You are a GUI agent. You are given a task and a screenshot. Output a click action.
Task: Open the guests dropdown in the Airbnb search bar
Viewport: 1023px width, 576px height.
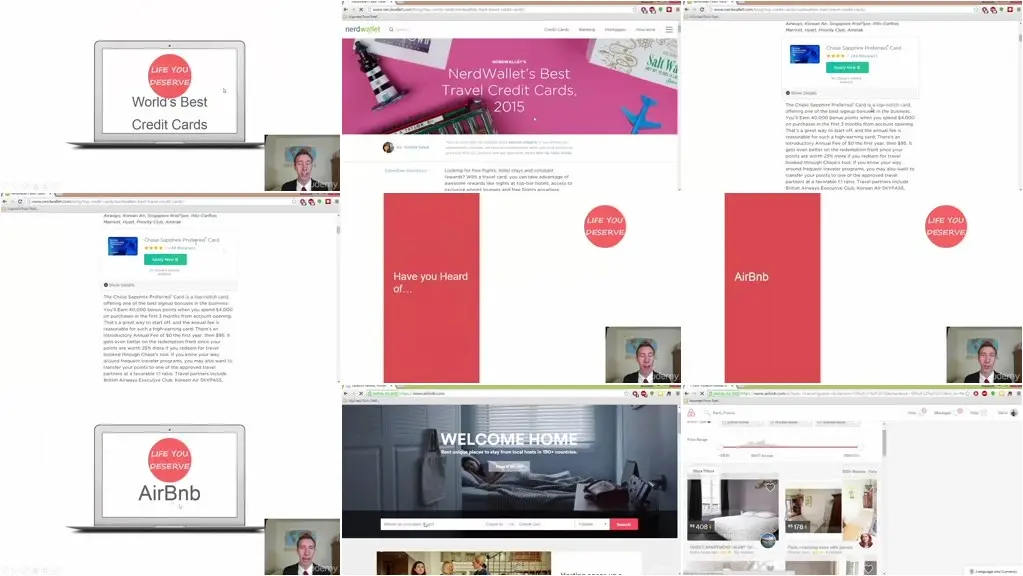click(x=592, y=524)
